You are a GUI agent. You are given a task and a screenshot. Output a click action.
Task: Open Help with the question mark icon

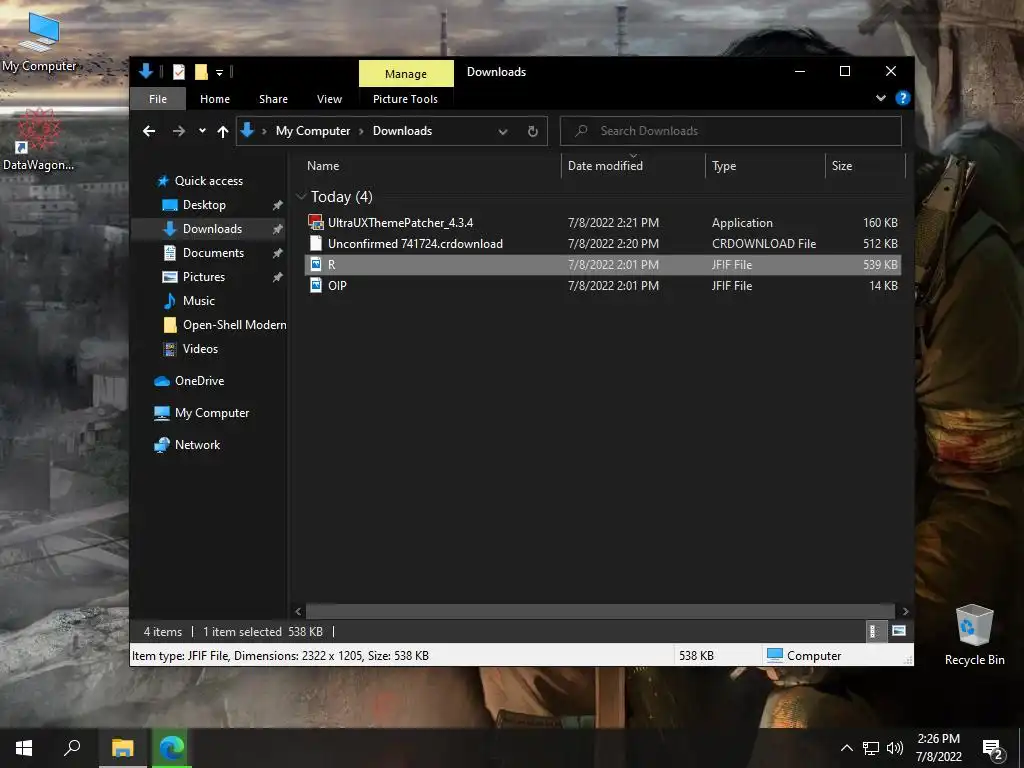click(x=903, y=98)
